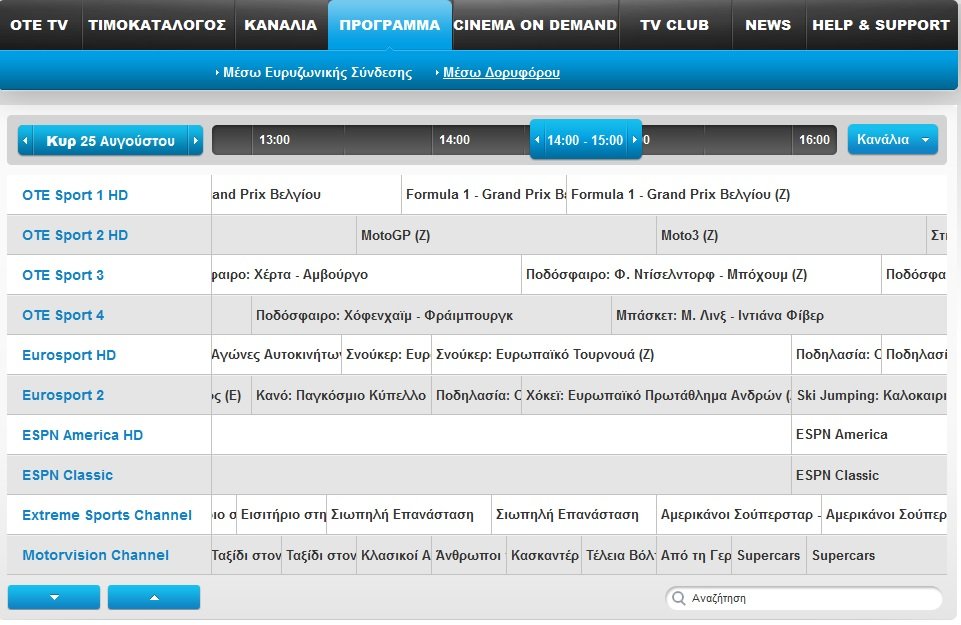This screenshot has height=625, width=961.
Task: Click the Μέσω Ευρυζωνικής Σύνδεσης link
Action: click(317, 73)
